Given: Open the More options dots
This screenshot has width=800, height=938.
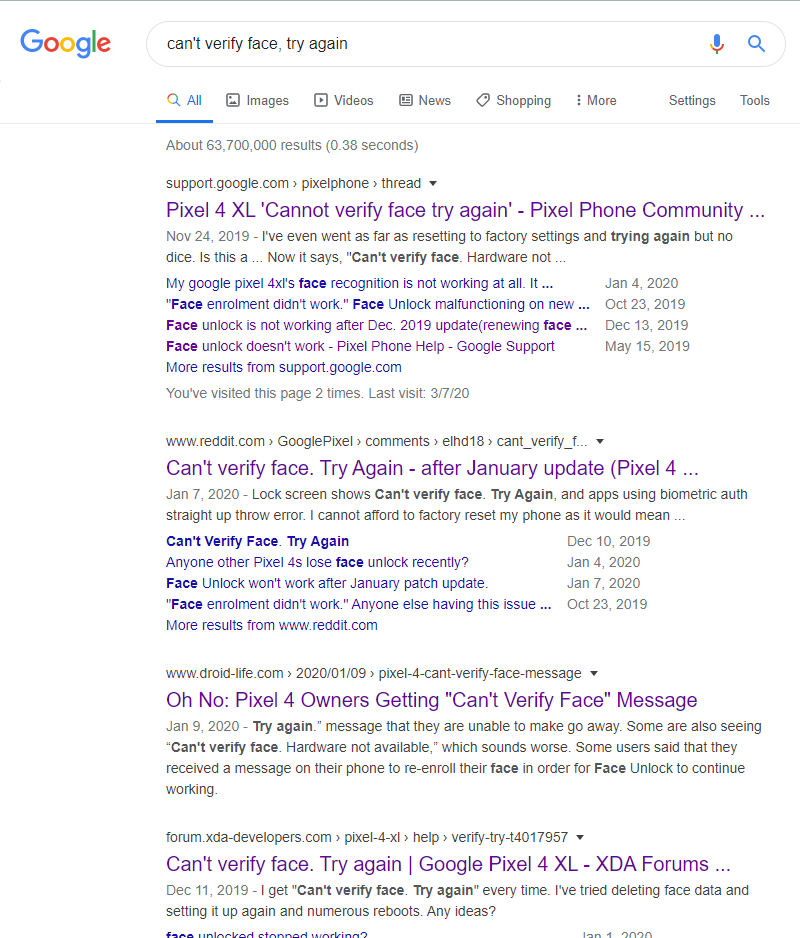Looking at the screenshot, I should coord(579,100).
